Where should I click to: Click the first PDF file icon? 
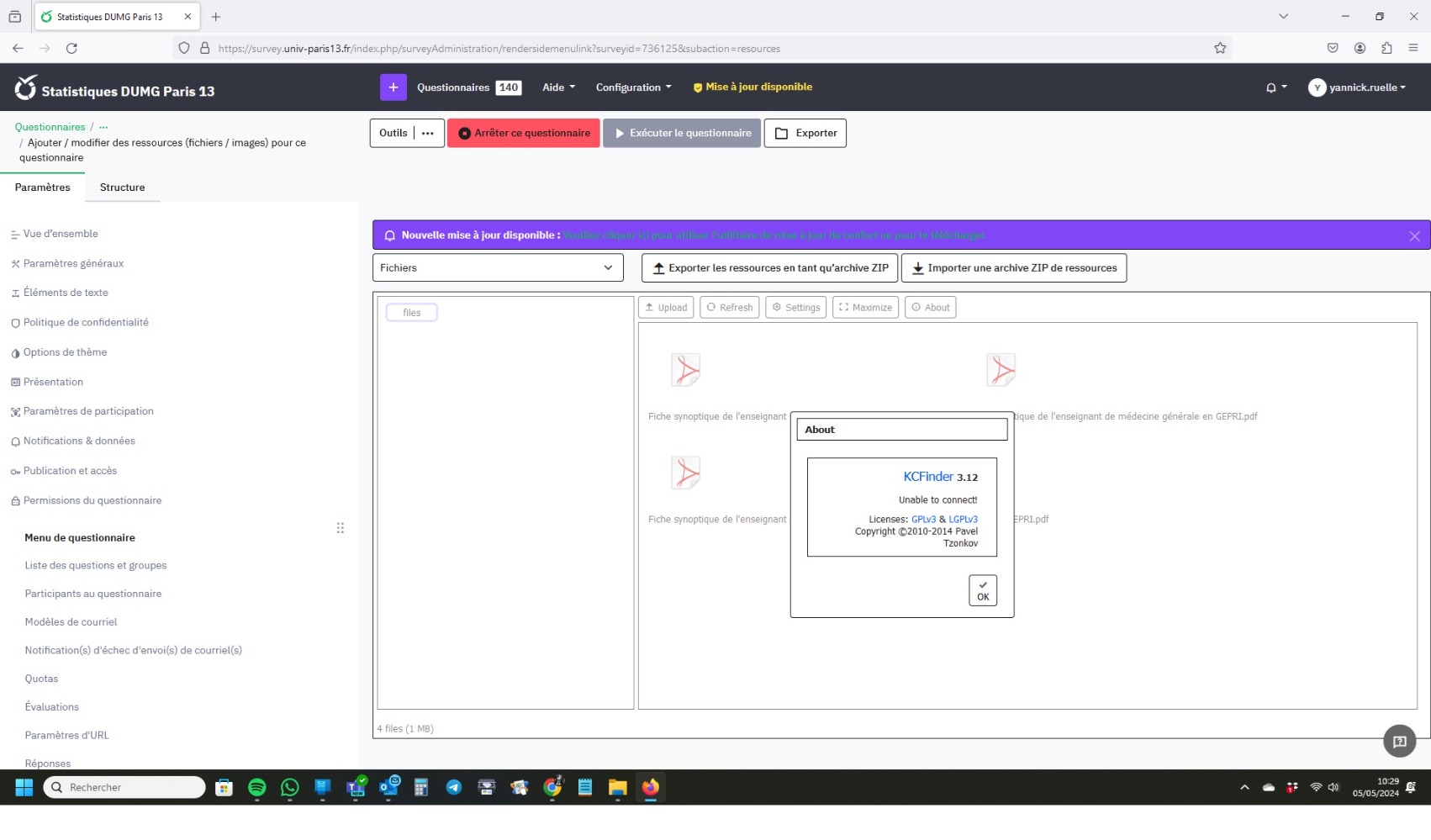pos(685,370)
